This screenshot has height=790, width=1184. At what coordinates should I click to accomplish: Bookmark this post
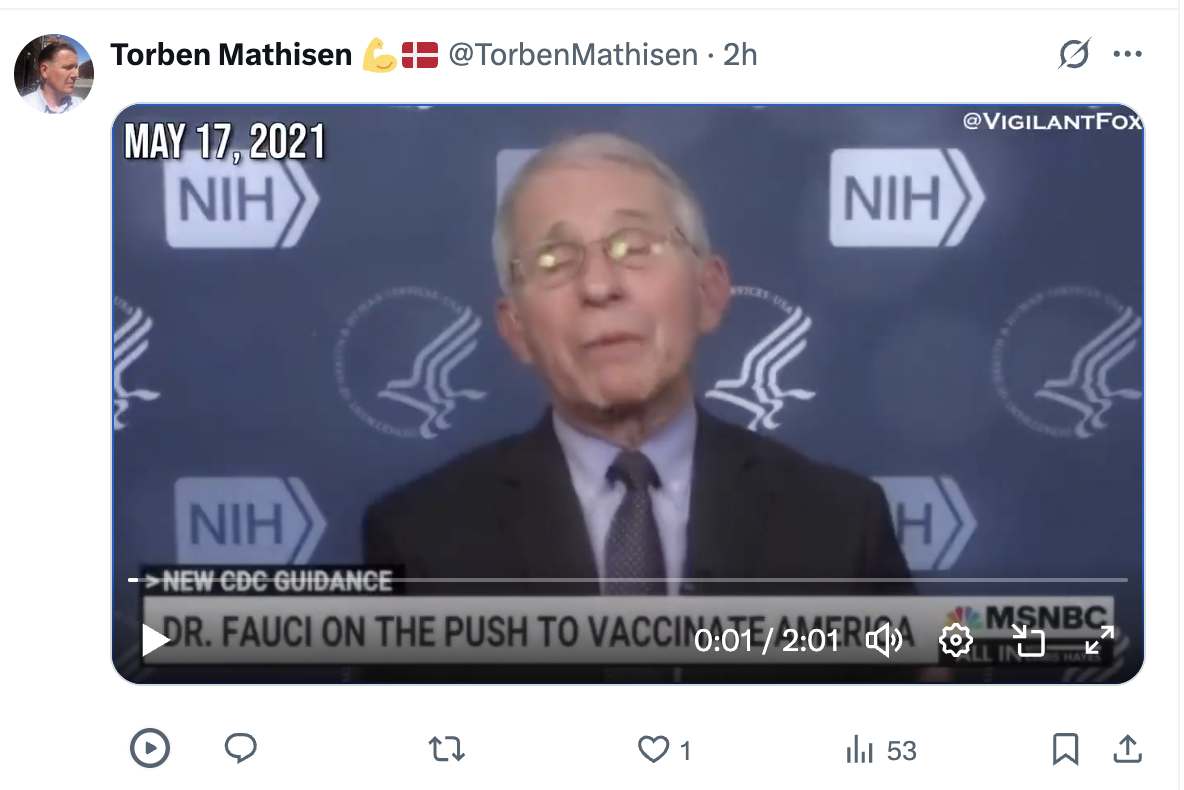point(1065,748)
